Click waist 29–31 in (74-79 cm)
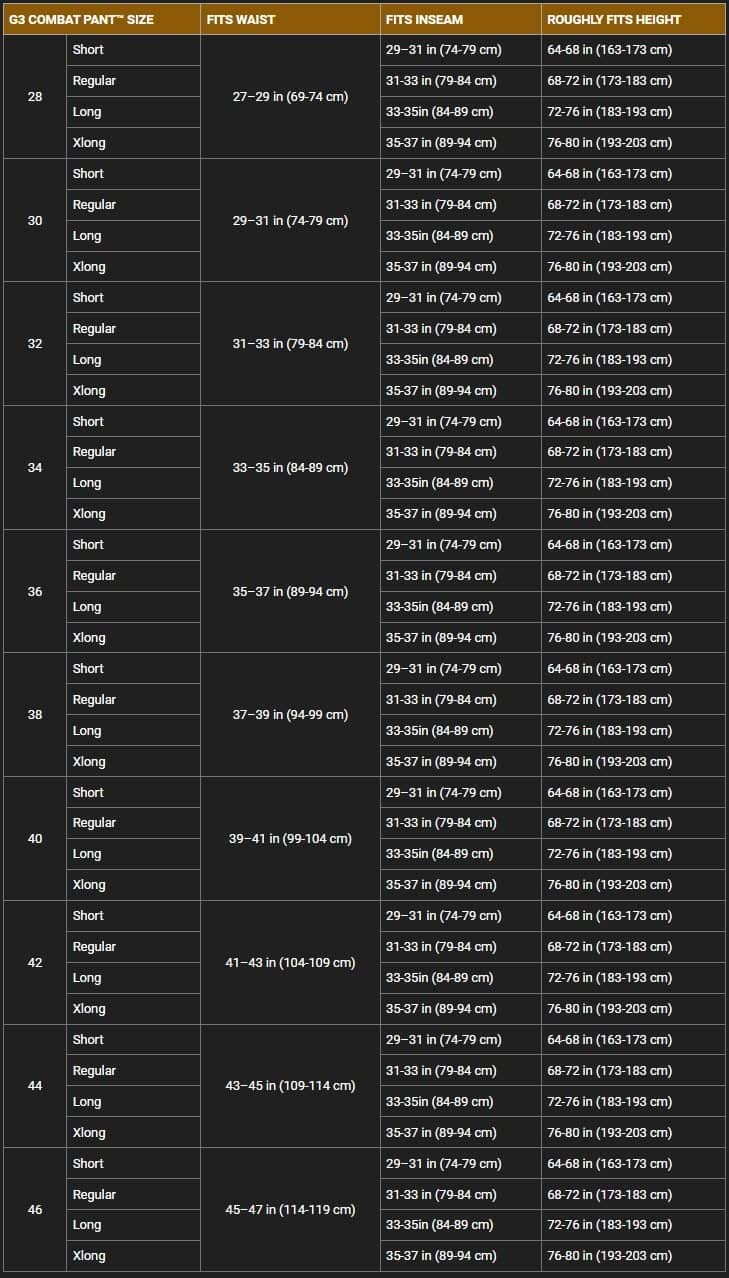The height and width of the screenshot is (1278, 729). click(290, 220)
